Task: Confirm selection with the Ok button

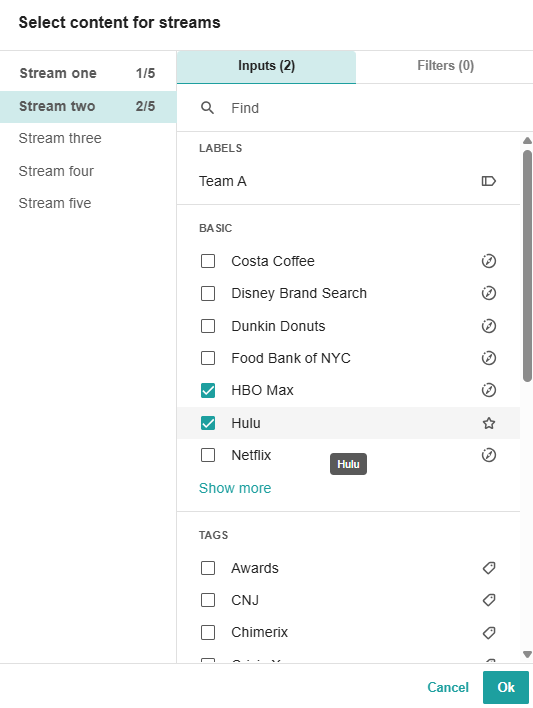Action: coord(505,687)
